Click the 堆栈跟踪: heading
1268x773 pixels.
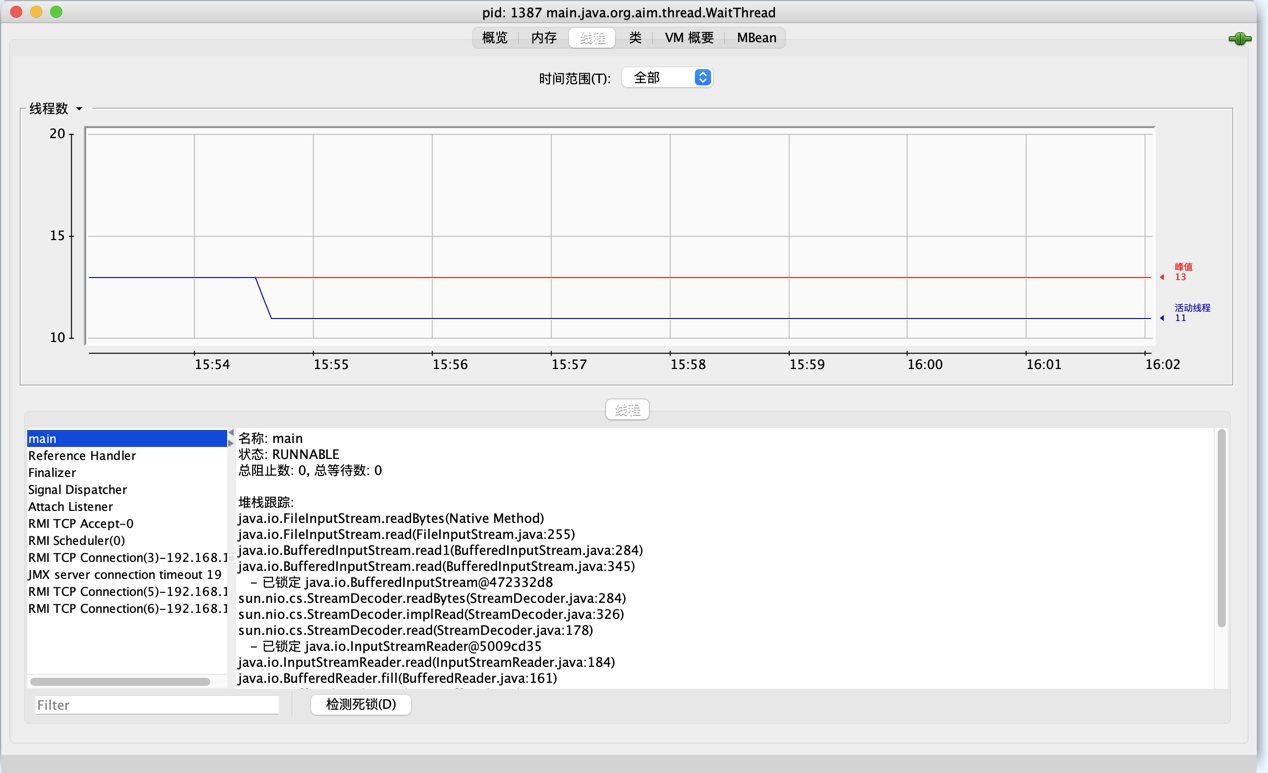266,502
